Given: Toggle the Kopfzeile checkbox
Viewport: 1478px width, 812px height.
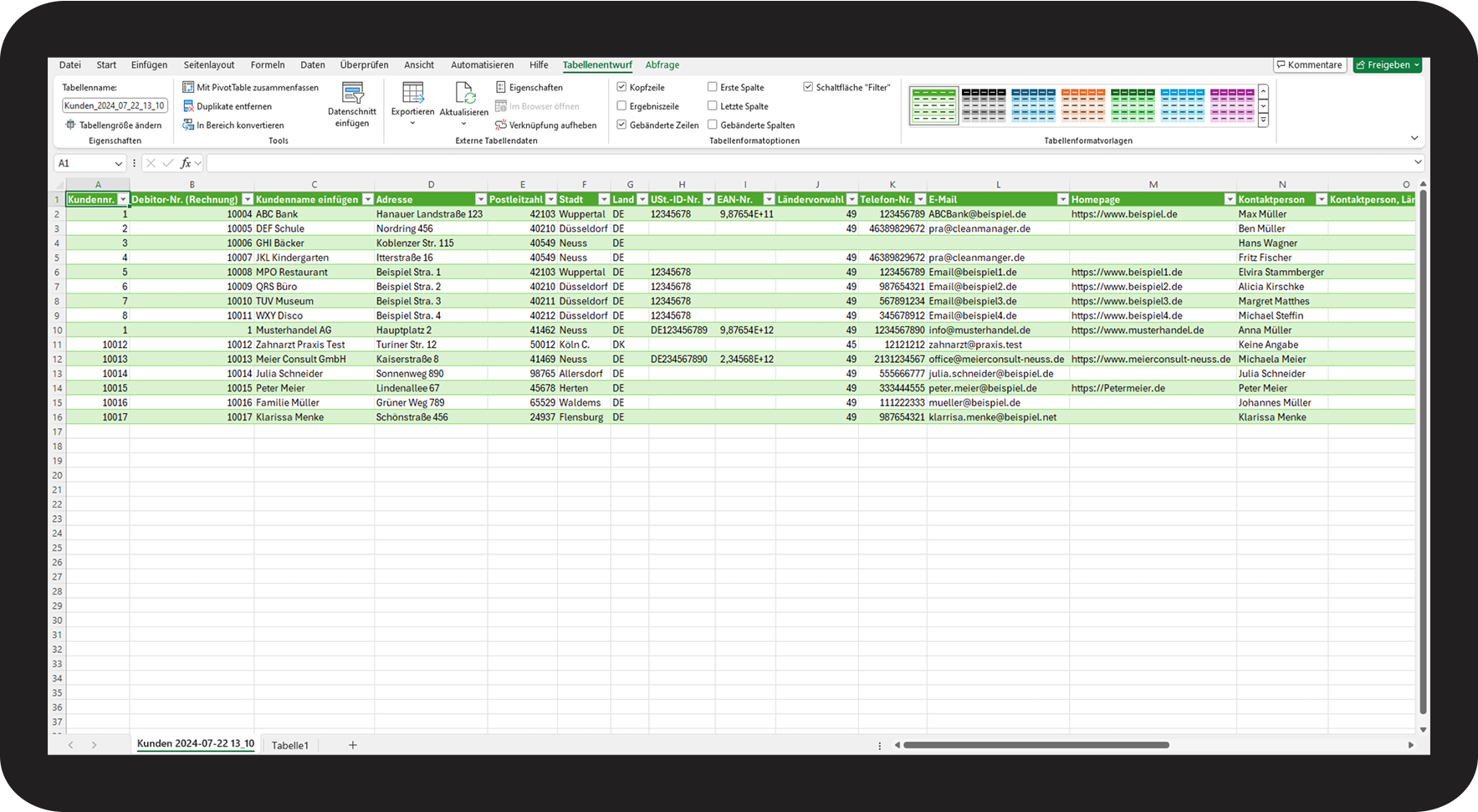Looking at the screenshot, I should [621, 87].
